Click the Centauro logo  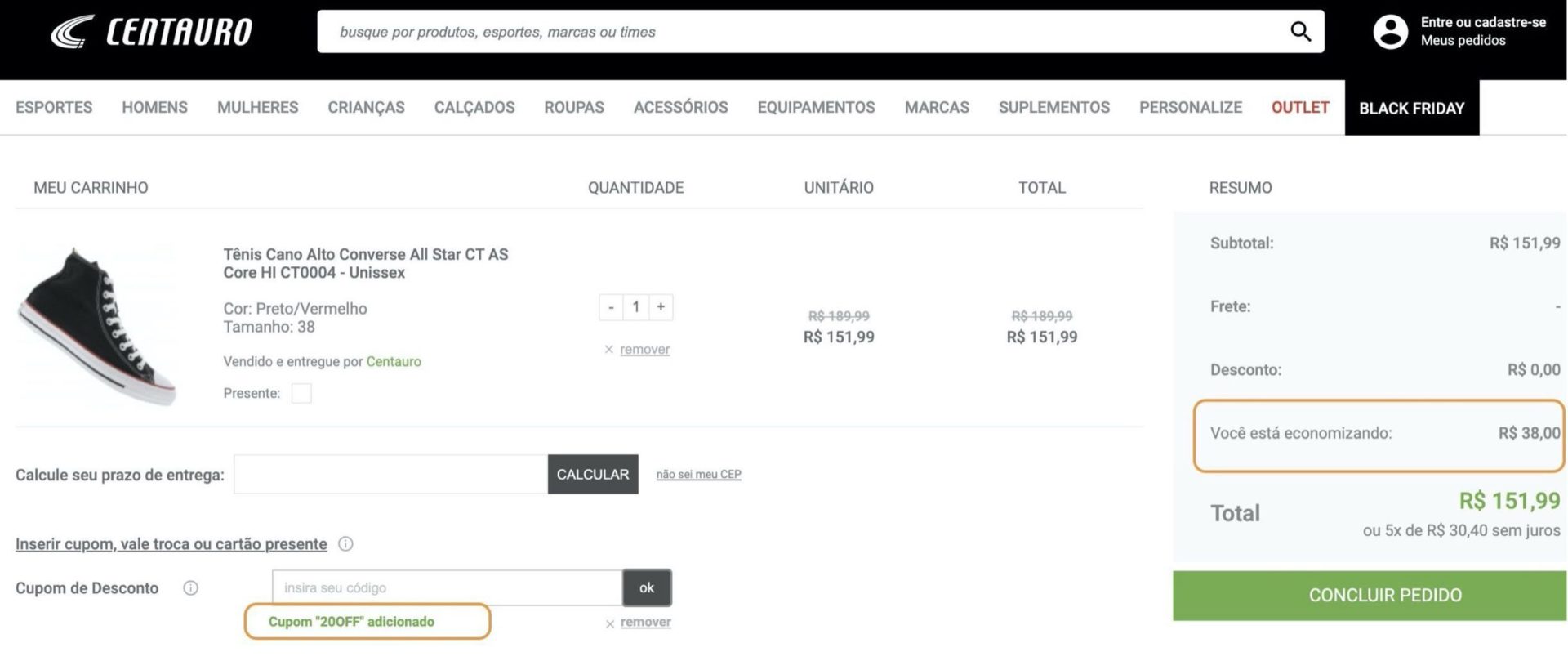click(x=152, y=32)
